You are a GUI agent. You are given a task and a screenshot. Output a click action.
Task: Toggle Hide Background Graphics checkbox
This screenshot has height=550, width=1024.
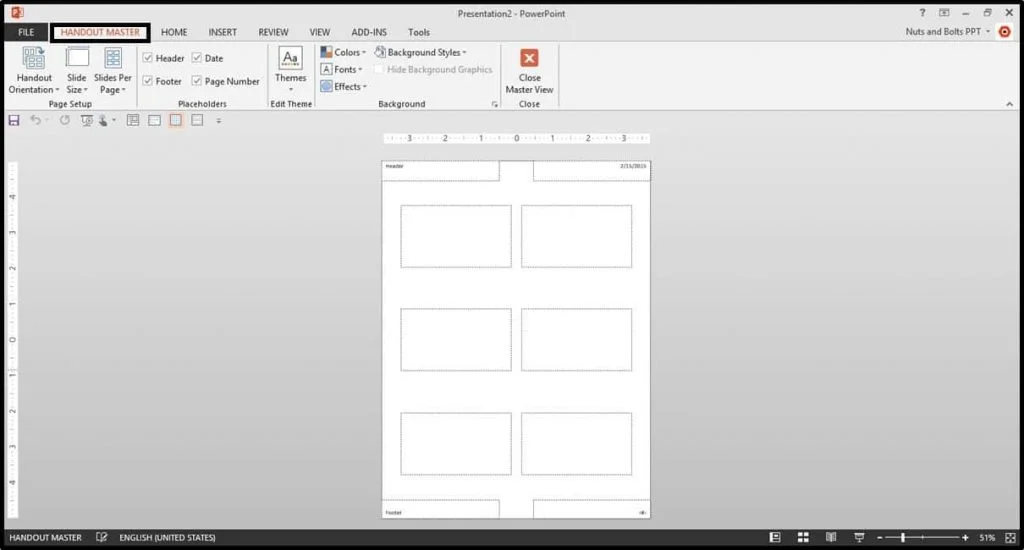click(379, 69)
